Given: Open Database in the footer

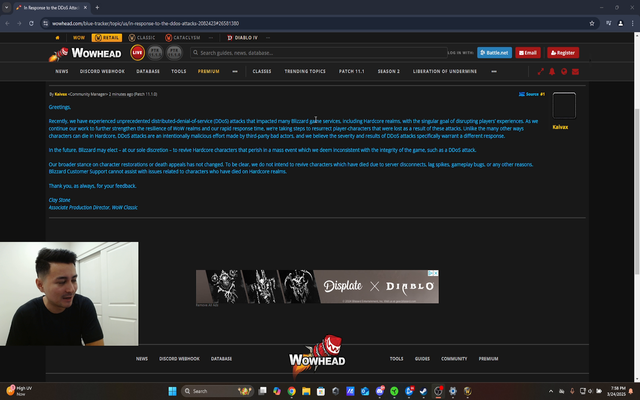Looking at the screenshot, I should (221, 359).
